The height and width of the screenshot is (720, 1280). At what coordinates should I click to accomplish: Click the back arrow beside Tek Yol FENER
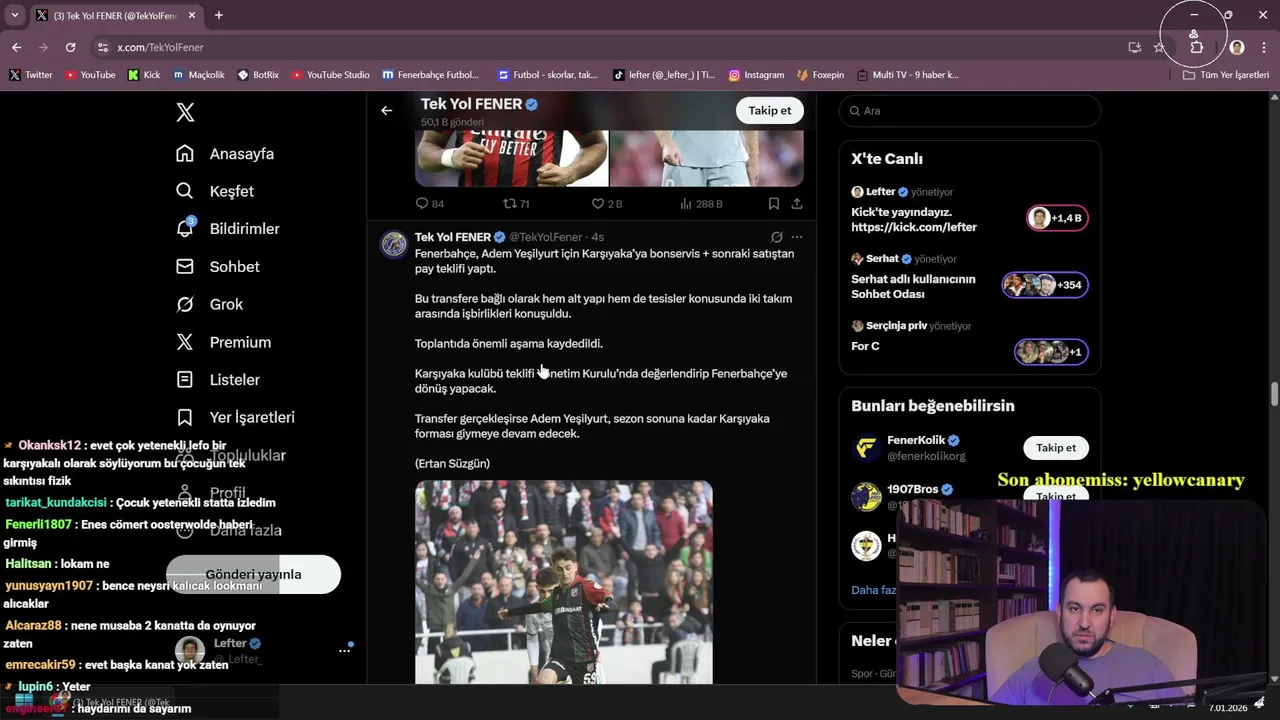pyautogui.click(x=387, y=111)
